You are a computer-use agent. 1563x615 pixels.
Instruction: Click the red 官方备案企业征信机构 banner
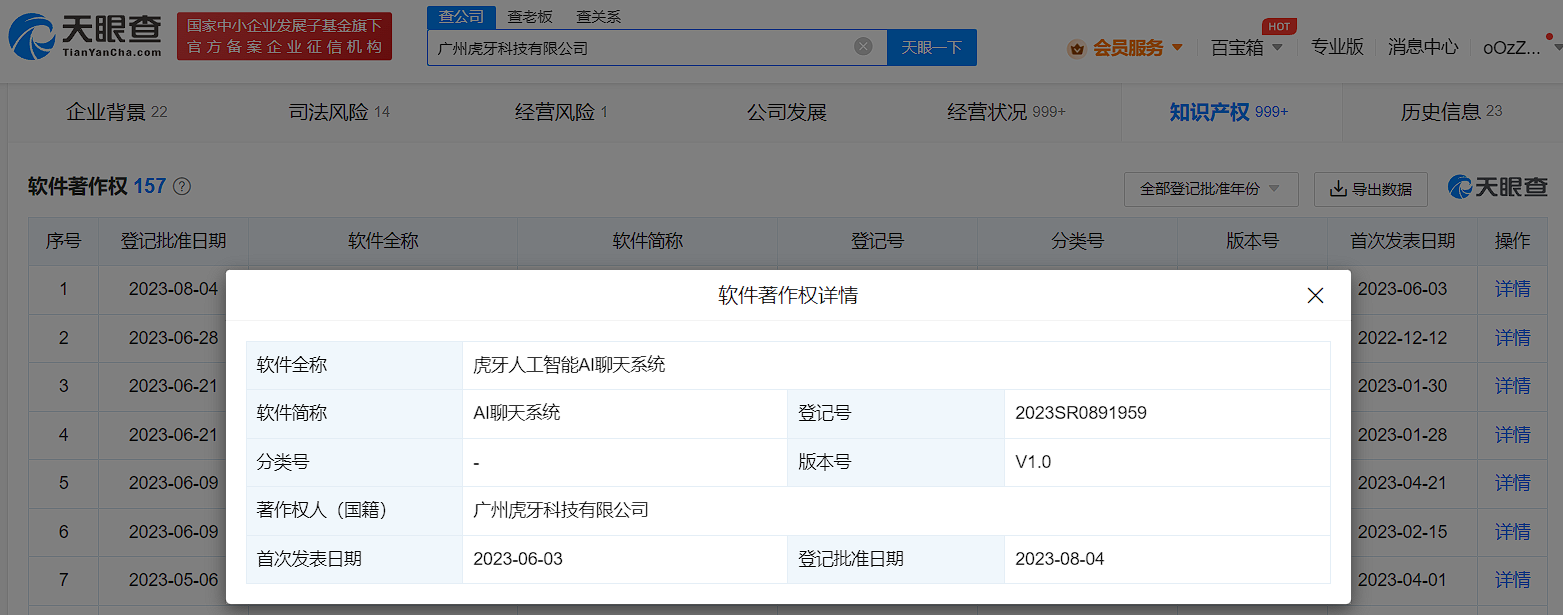click(x=285, y=36)
